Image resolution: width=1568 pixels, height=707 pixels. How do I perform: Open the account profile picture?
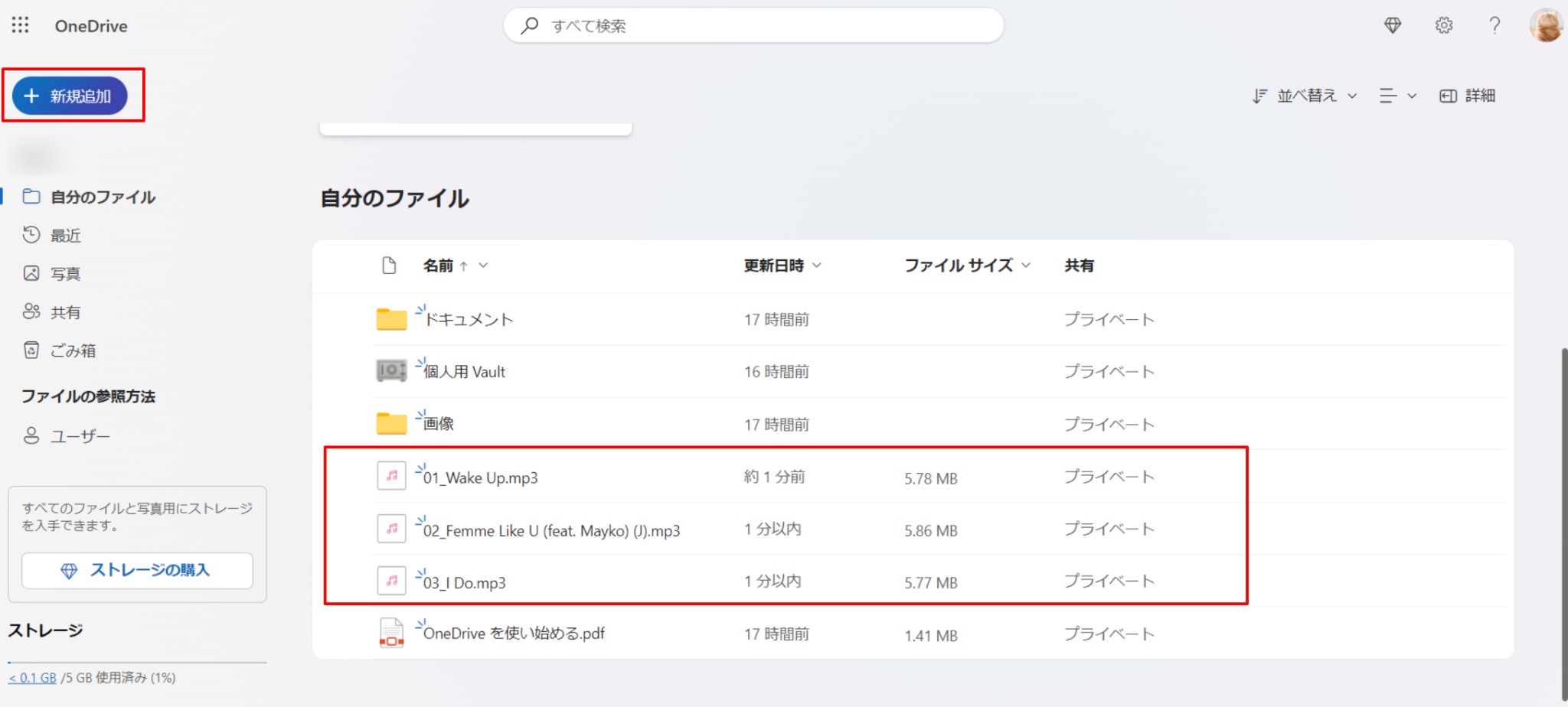pos(1546,25)
